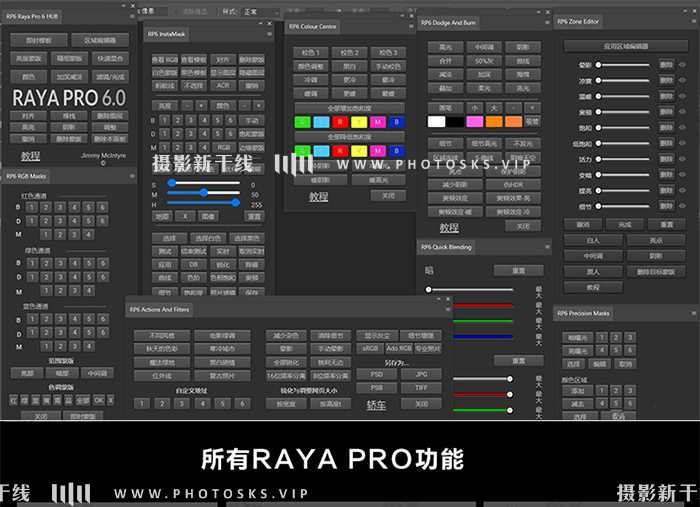Click the sRGB button in Actions And Filters

coord(370,348)
